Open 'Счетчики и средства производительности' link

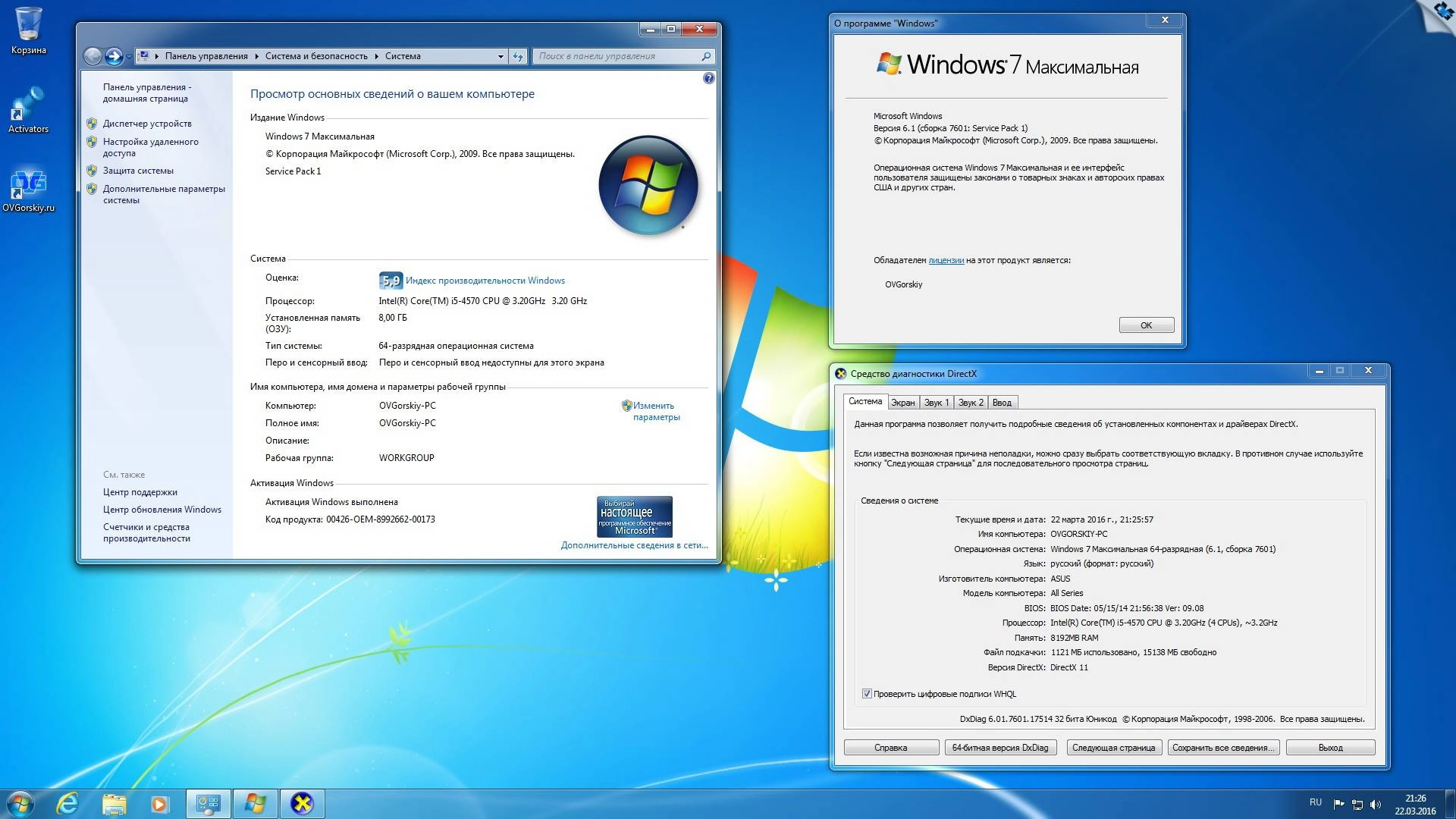click(146, 532)
